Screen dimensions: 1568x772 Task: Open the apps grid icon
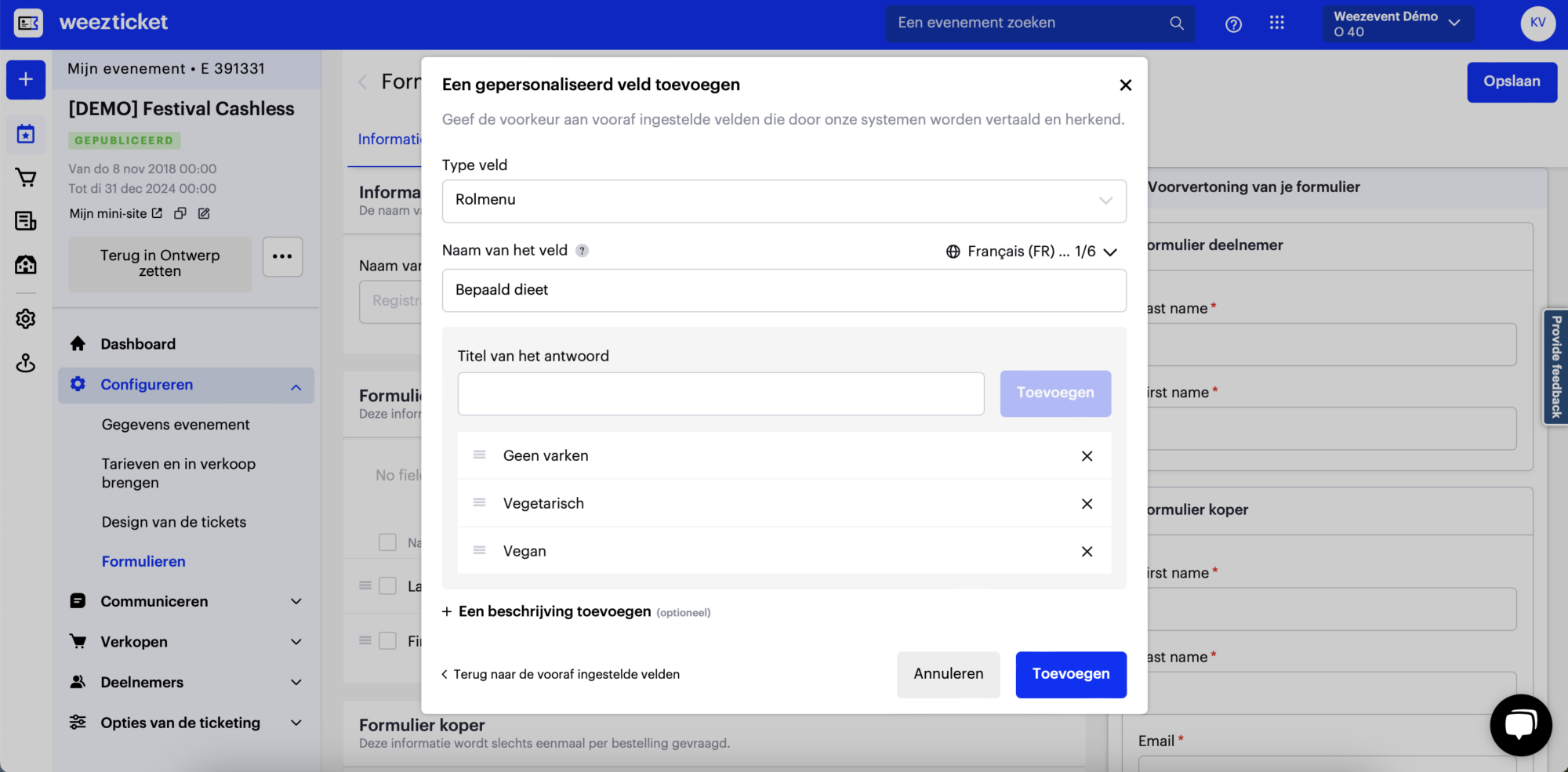tap(1276, 24)
